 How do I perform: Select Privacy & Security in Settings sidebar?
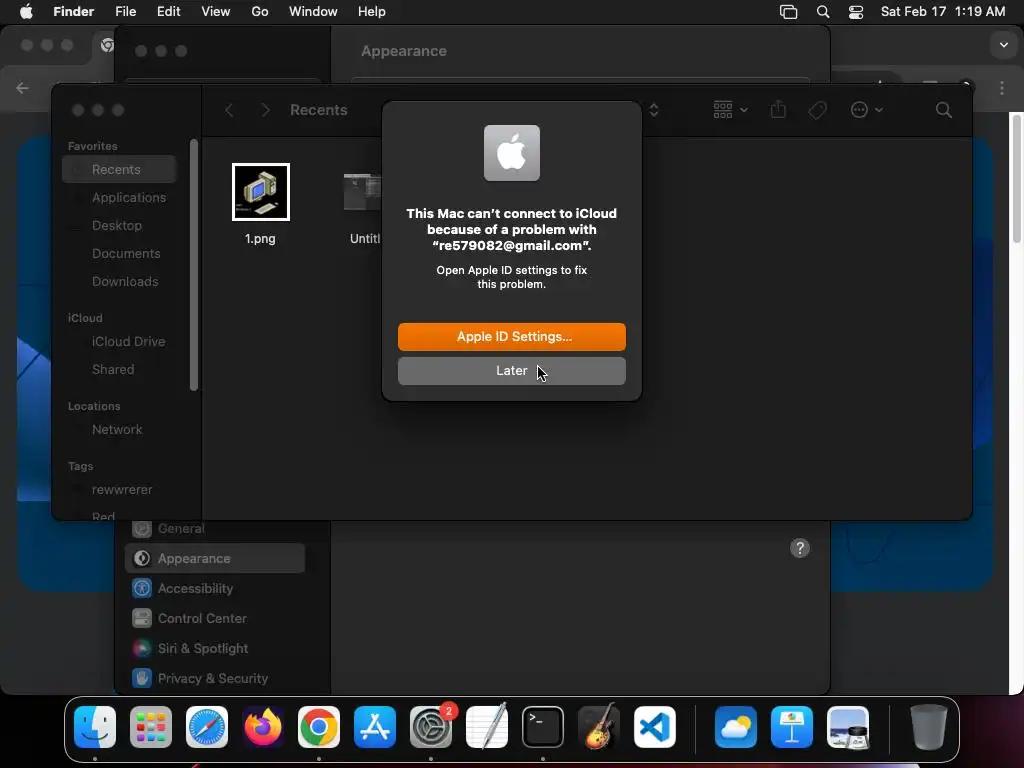(215, 679)
